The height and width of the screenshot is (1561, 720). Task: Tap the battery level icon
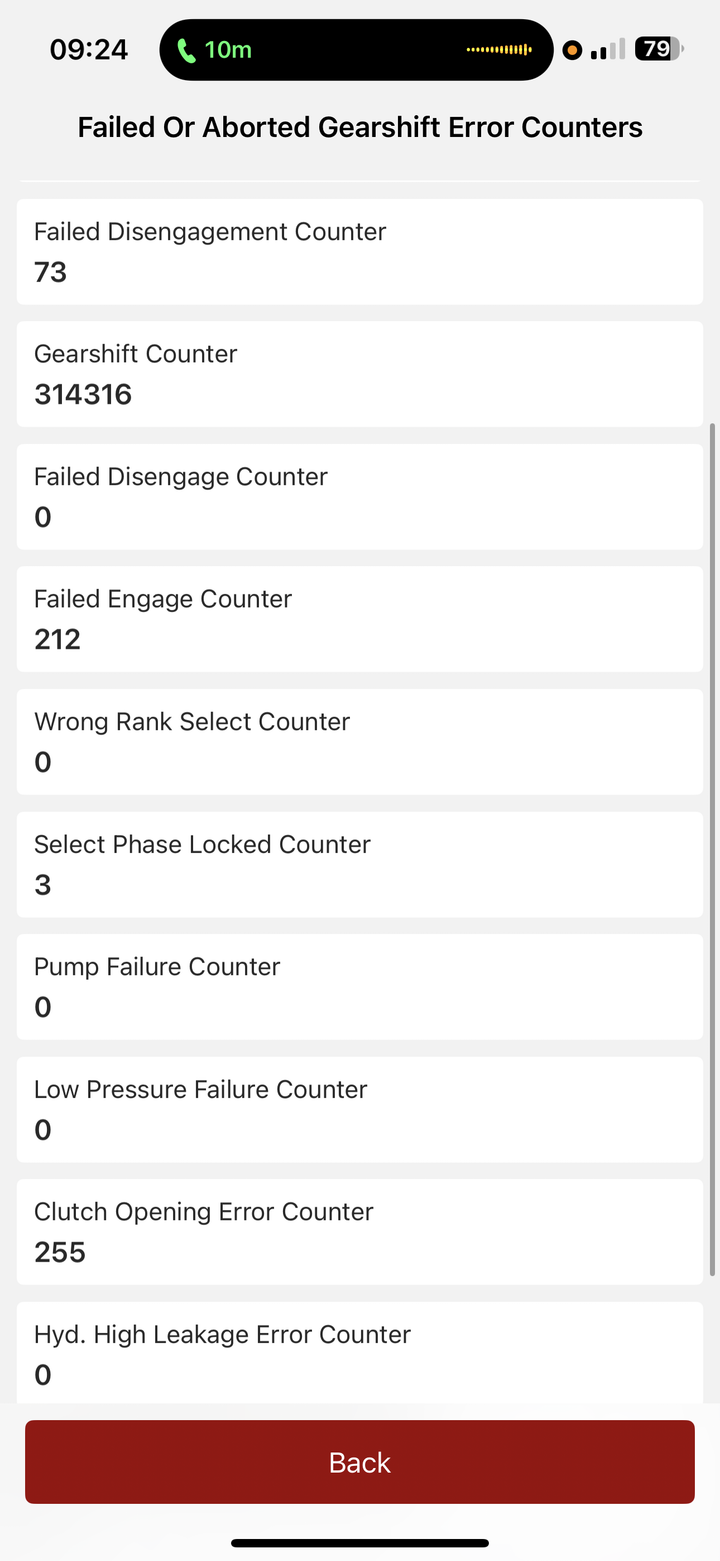[x=658, y=49]
